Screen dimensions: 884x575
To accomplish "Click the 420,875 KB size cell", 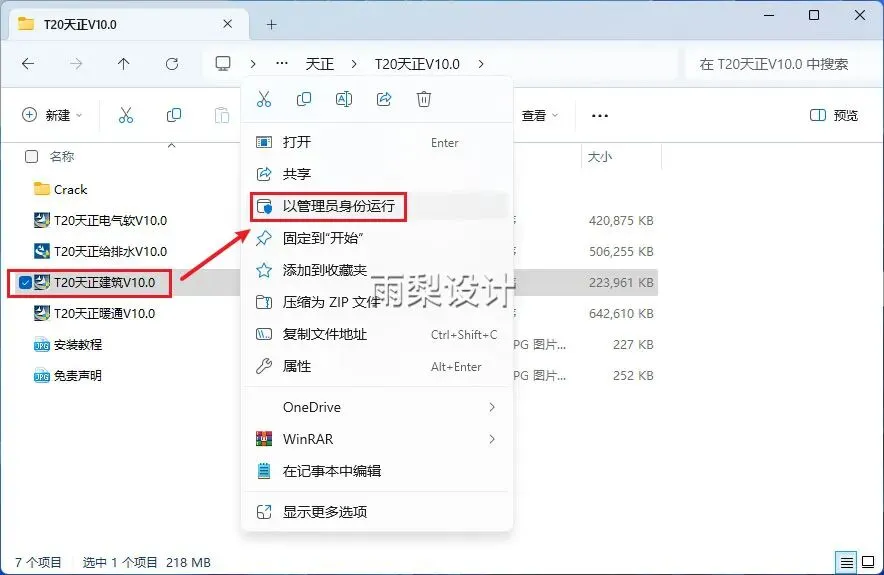I will point(621,220).
